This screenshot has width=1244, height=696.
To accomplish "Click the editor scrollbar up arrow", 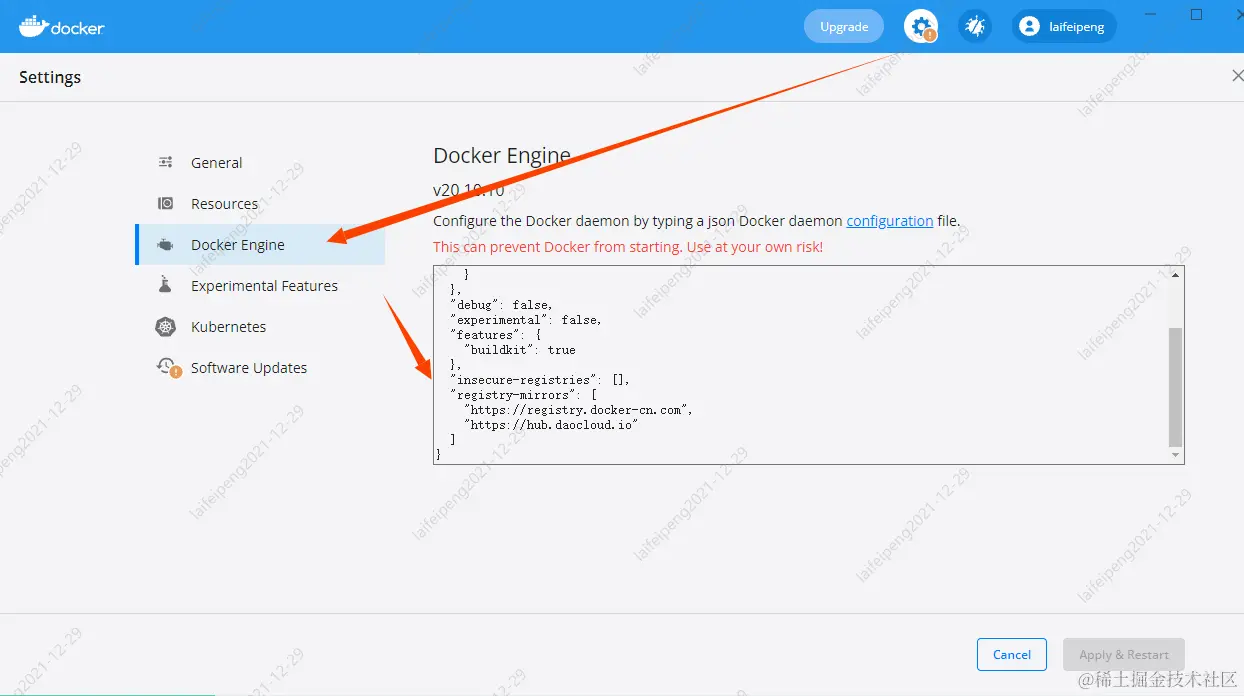I will (1176, 274).
